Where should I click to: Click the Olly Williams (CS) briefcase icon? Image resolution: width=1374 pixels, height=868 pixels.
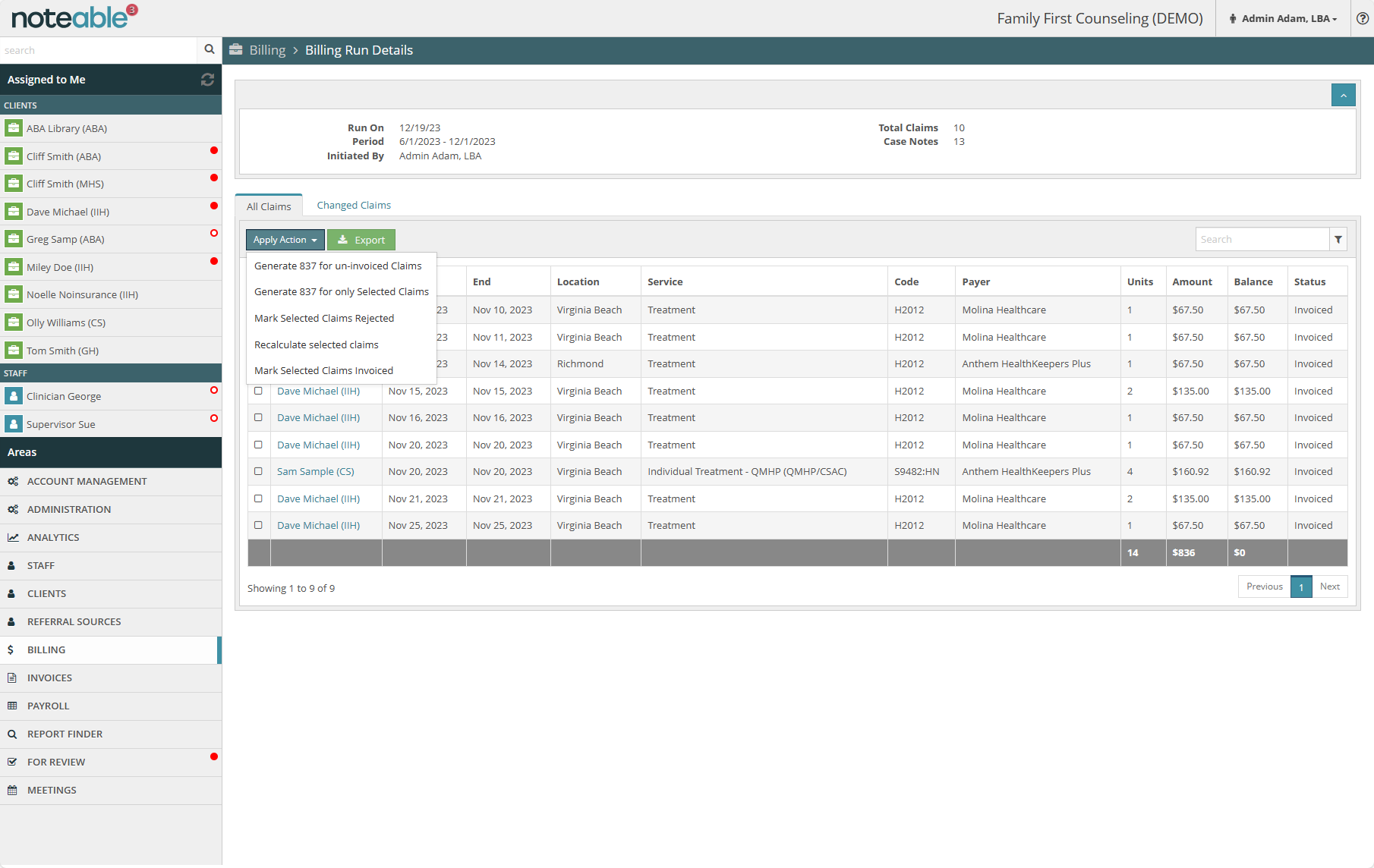[14, 322]
